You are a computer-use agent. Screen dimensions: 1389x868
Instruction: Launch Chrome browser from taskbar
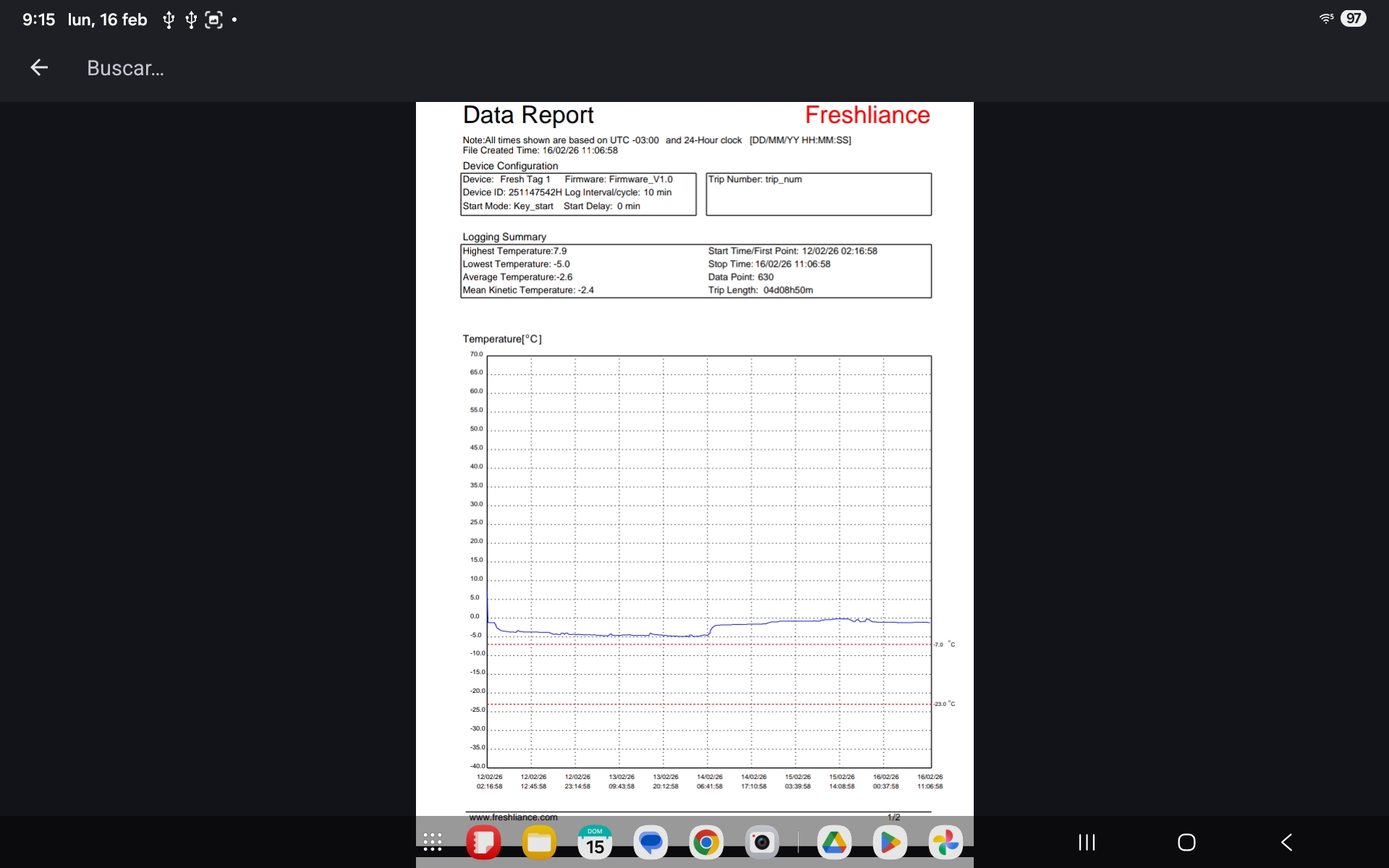point(706,842)
